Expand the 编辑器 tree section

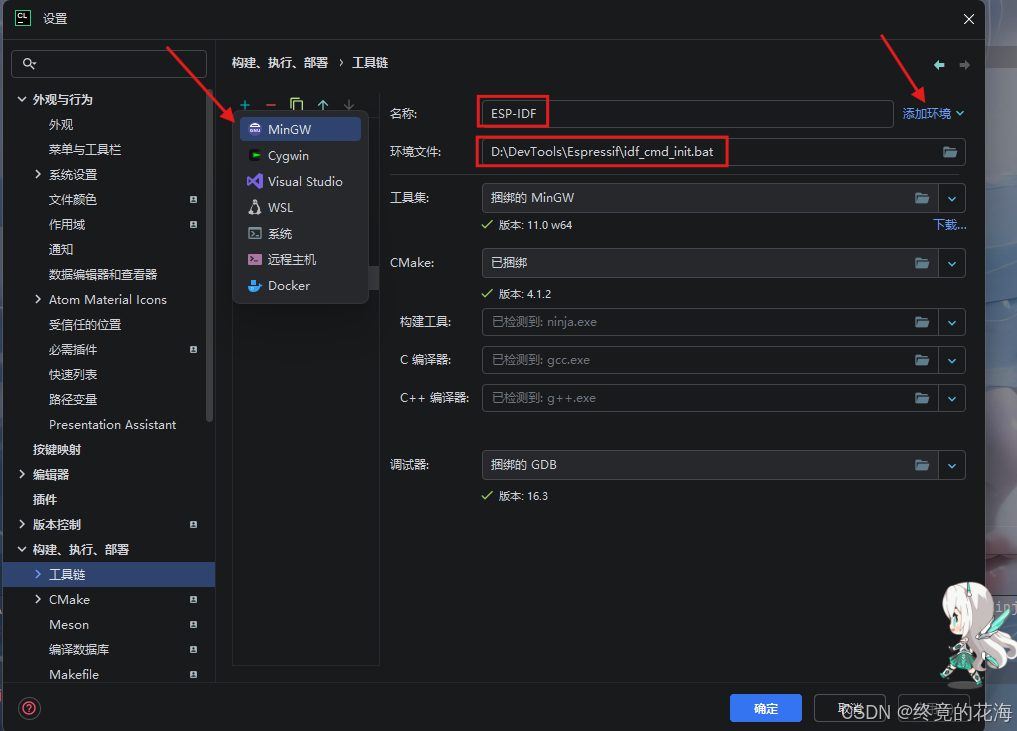coord(22,474)
